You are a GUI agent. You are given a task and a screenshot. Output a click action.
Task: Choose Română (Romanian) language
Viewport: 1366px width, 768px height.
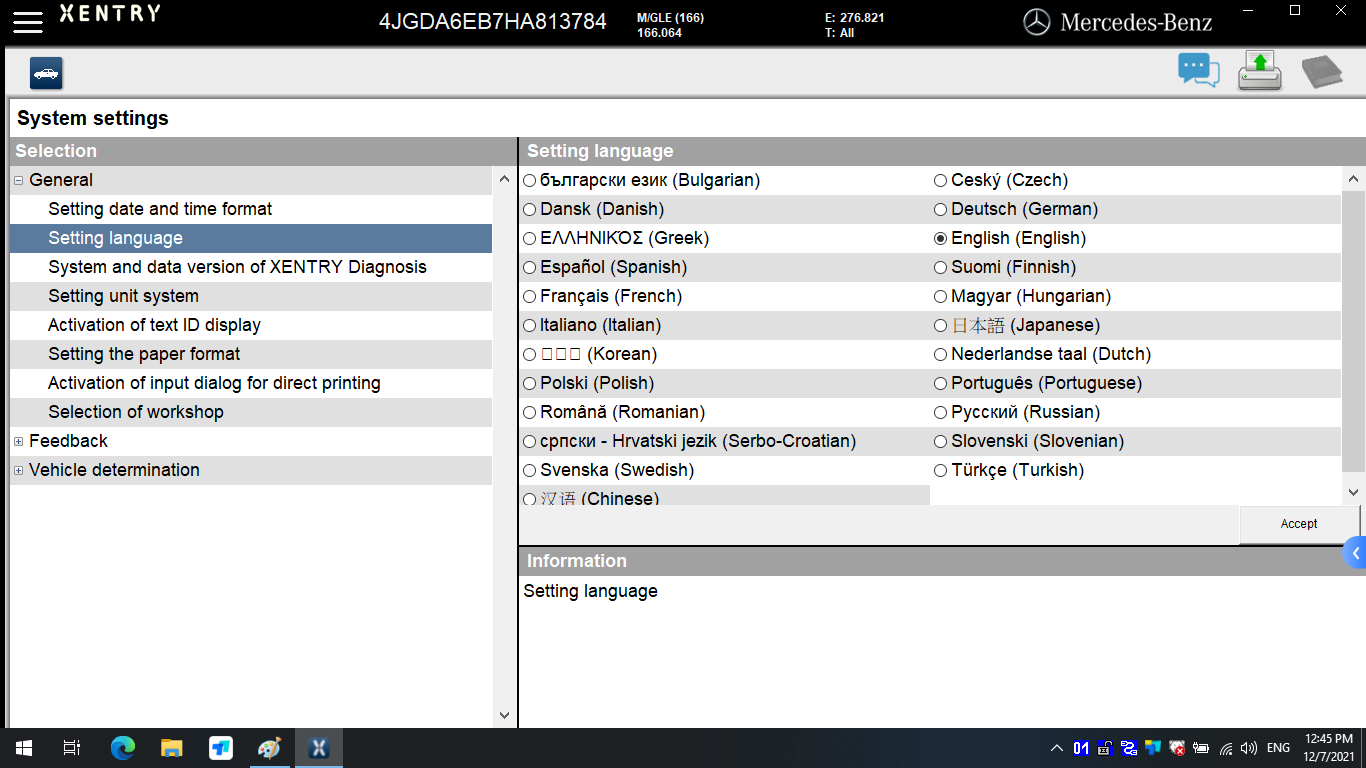pos(530,413)
